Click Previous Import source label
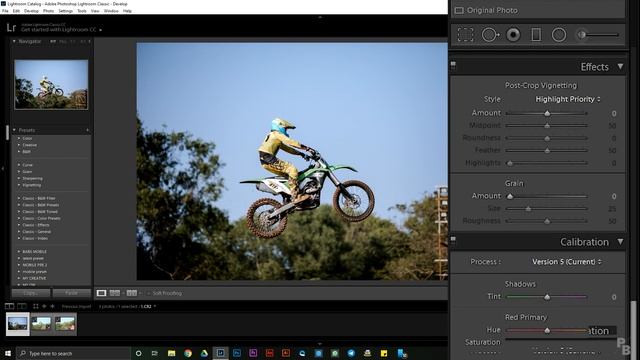 point(76,306)
